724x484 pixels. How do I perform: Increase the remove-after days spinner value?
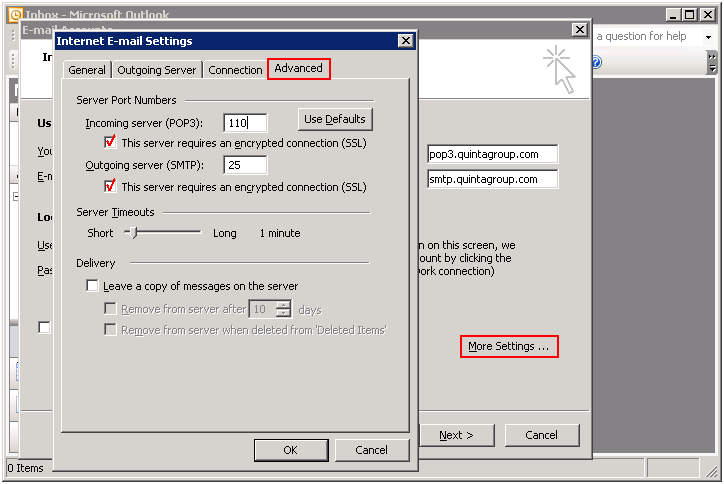pos(283,305)
